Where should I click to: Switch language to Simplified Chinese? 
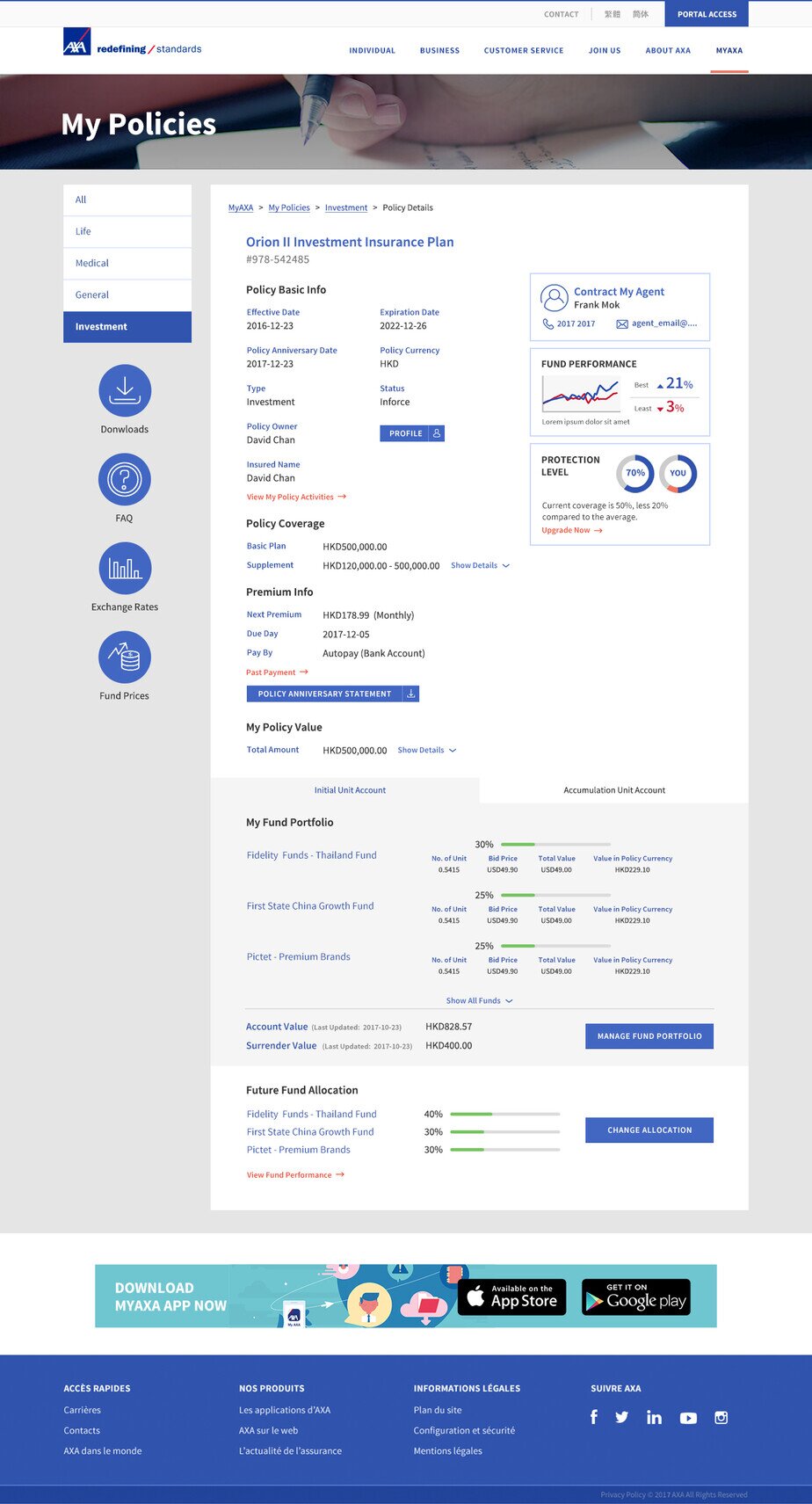click(641, 14)
